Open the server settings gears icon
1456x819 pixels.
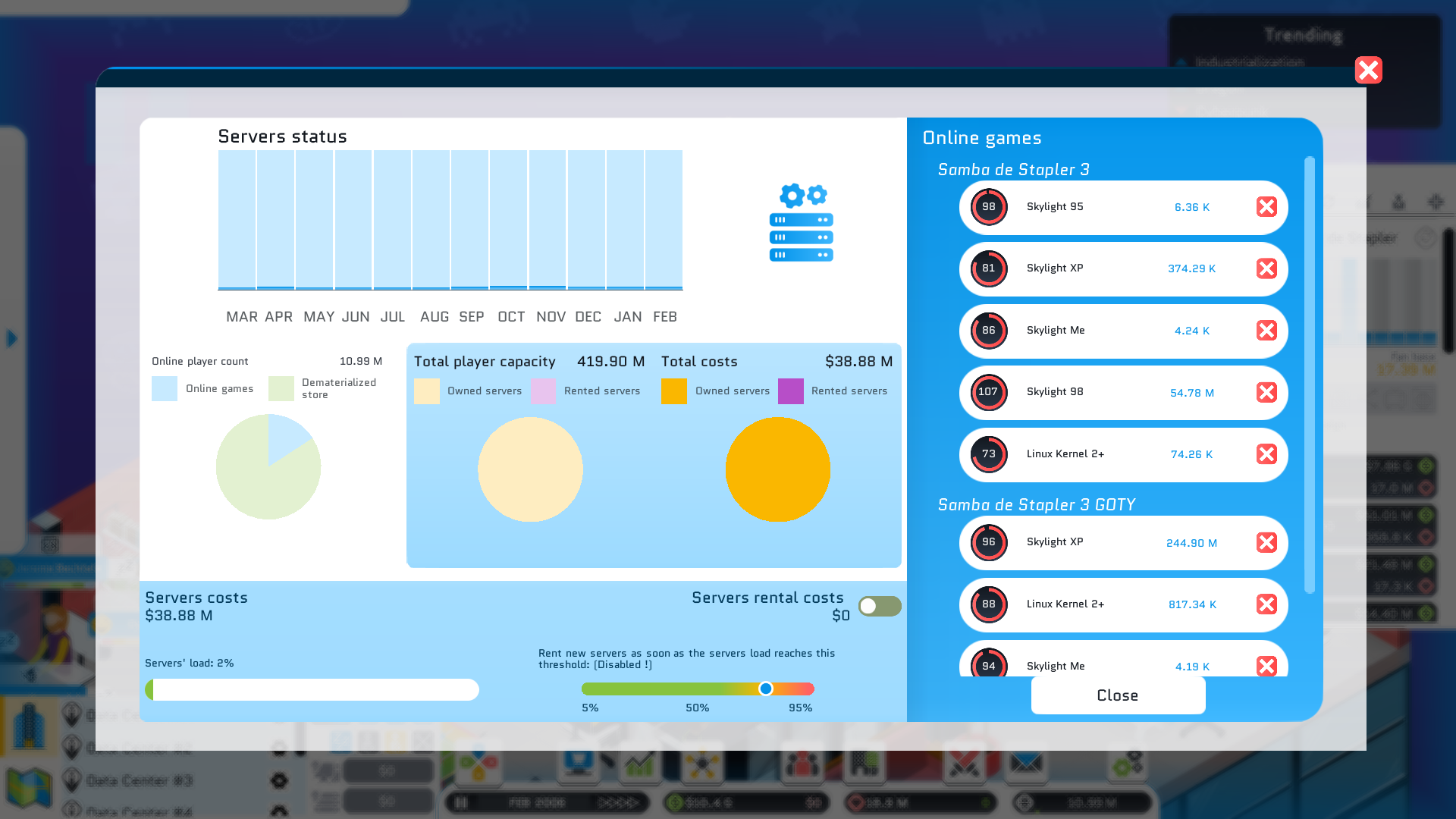tap(802, 222)
